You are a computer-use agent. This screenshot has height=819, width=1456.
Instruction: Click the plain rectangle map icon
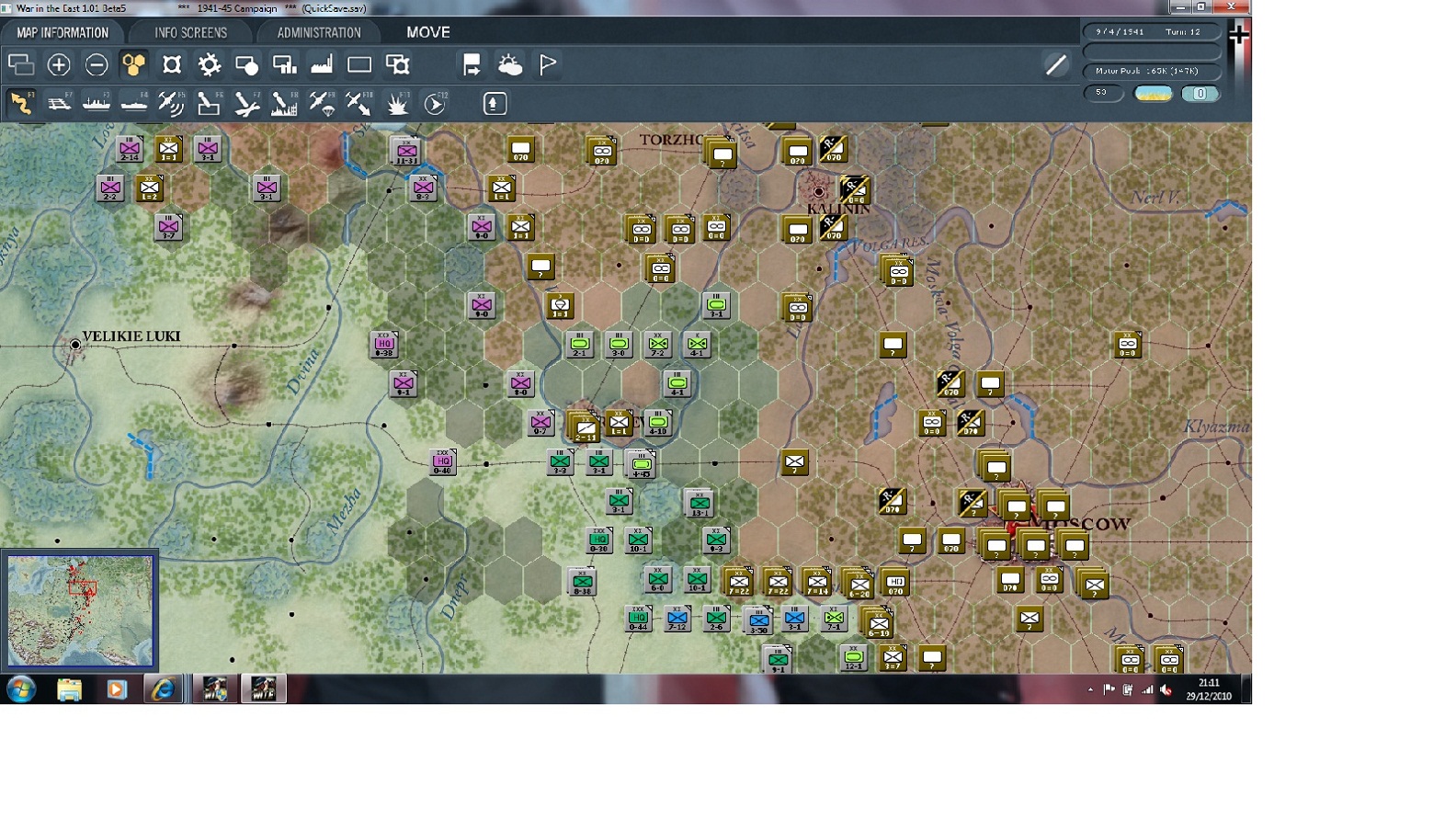pos(359,64)
